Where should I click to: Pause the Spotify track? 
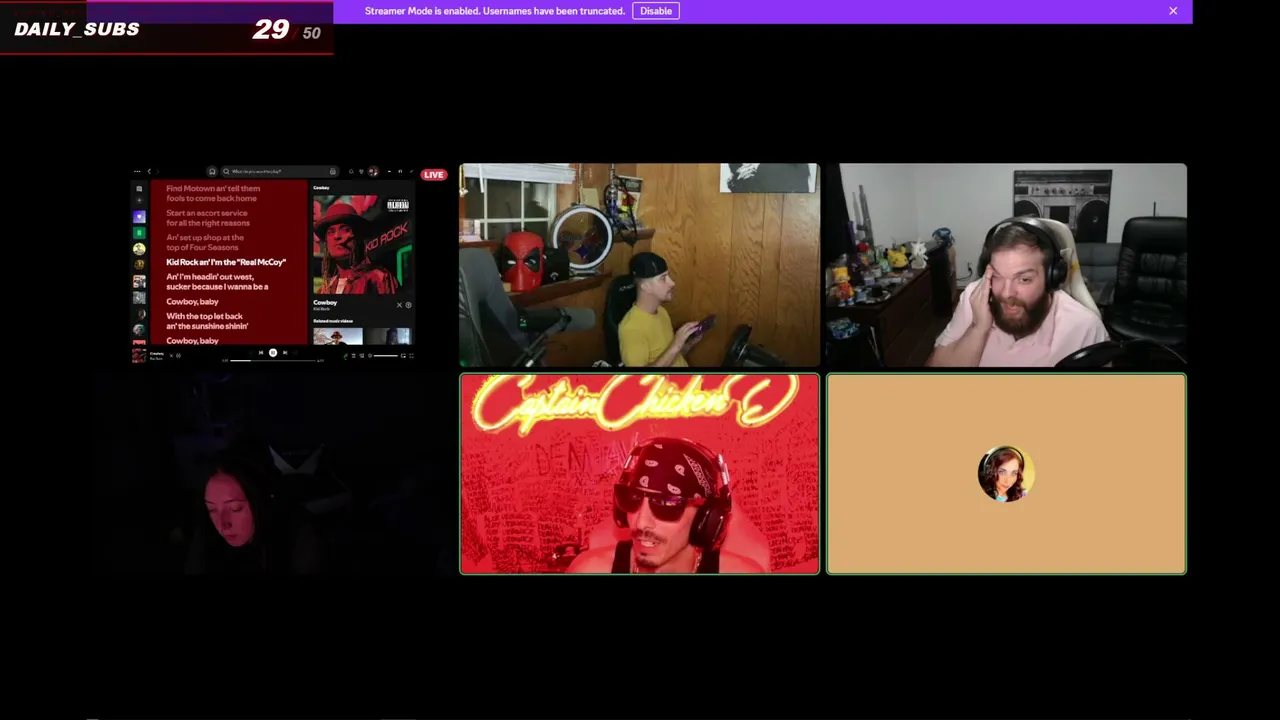point(273,352)
